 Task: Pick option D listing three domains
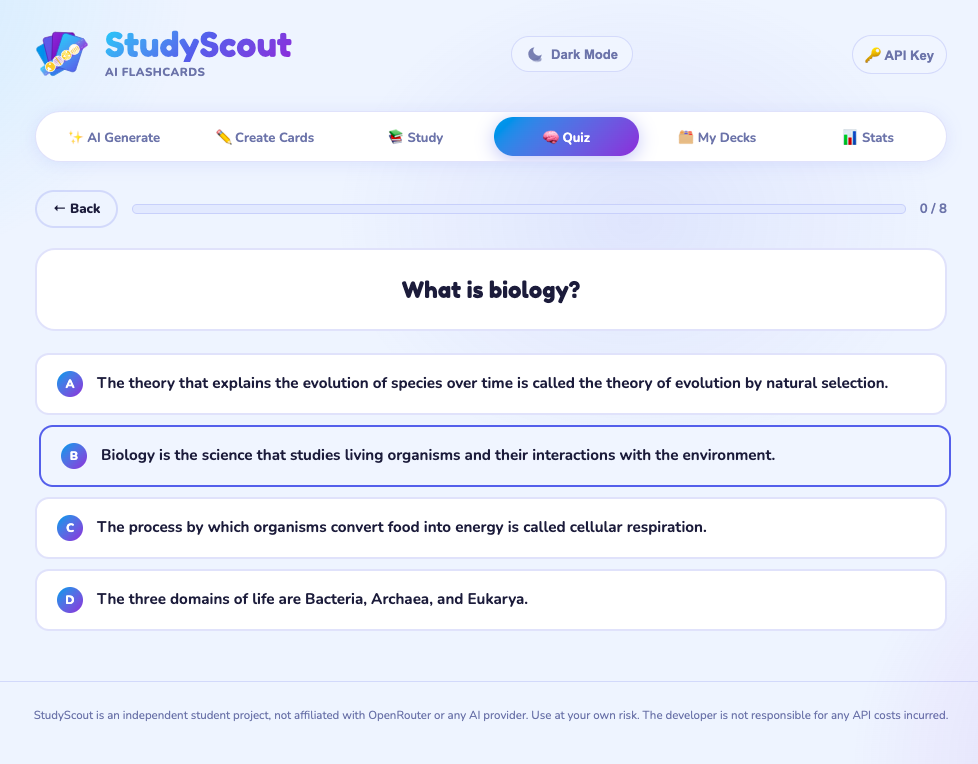click(490, 599)
